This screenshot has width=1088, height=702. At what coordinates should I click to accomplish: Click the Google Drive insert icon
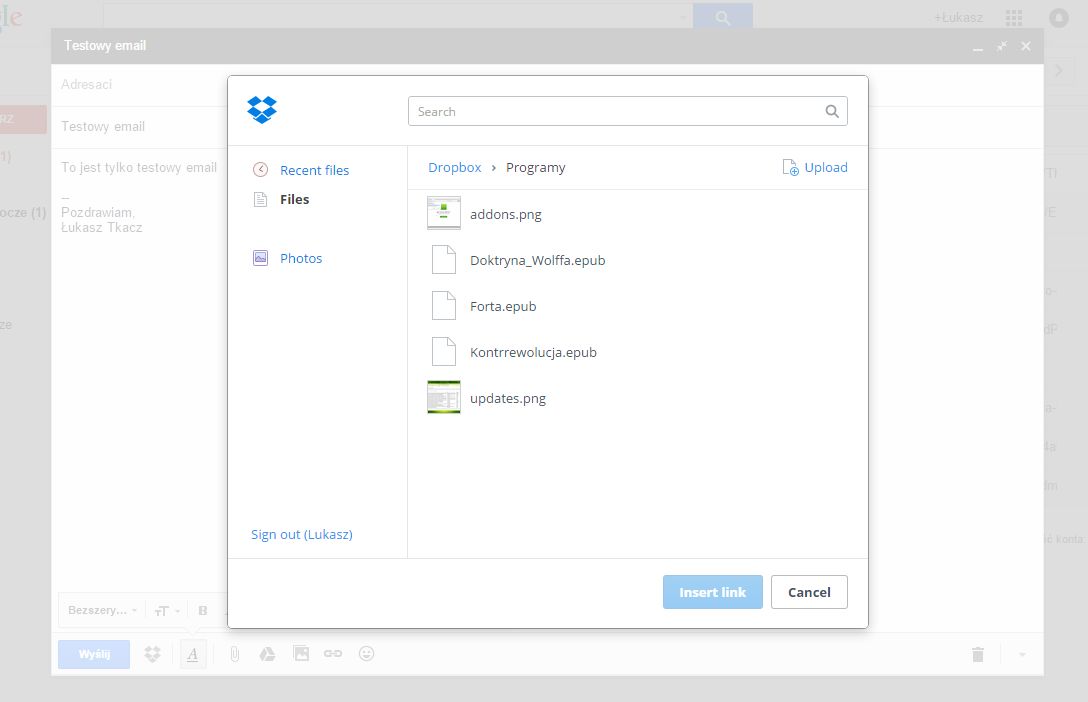tap(267, 654)
